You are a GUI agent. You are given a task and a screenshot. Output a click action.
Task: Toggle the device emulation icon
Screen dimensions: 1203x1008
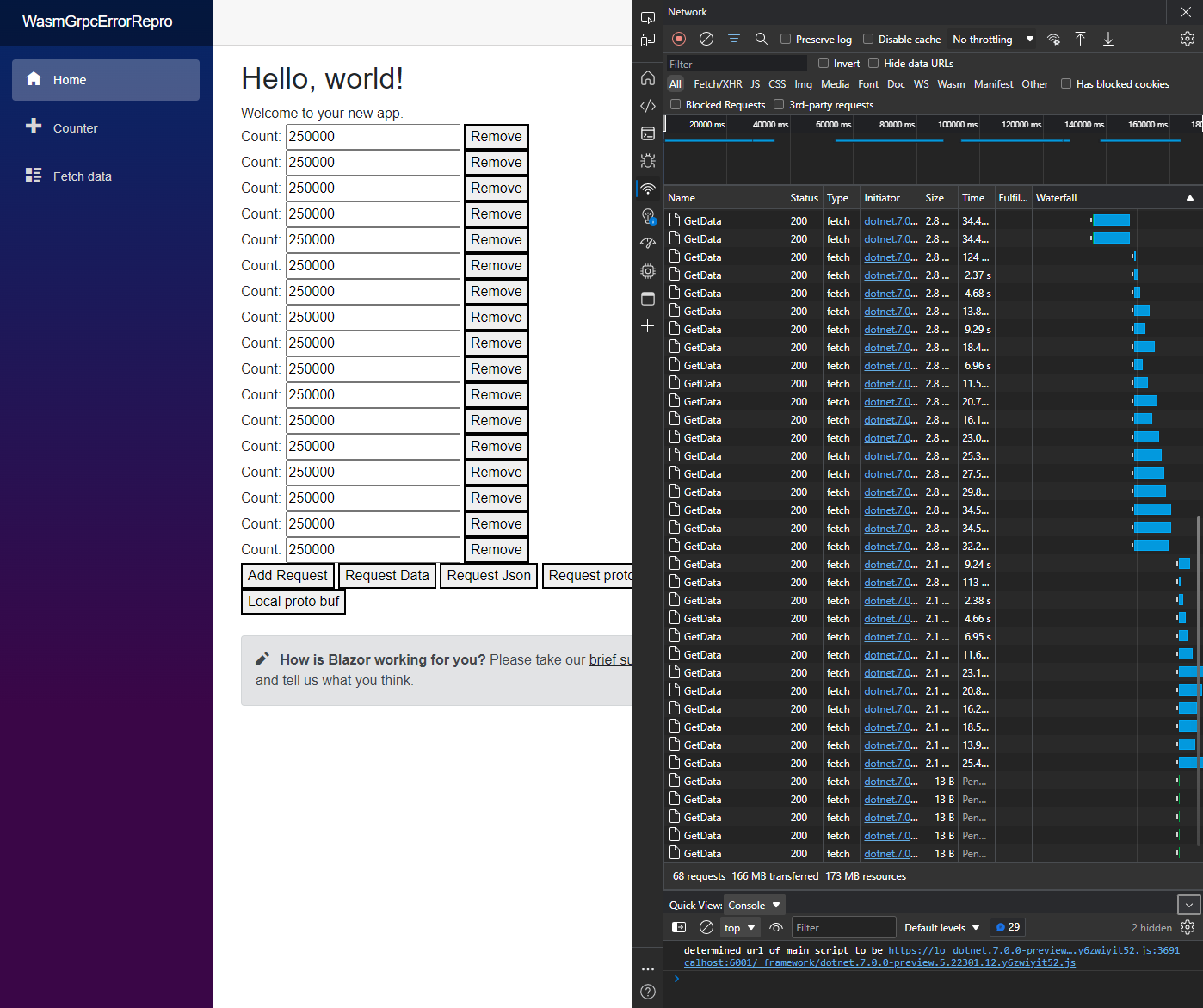click(647, 40)
